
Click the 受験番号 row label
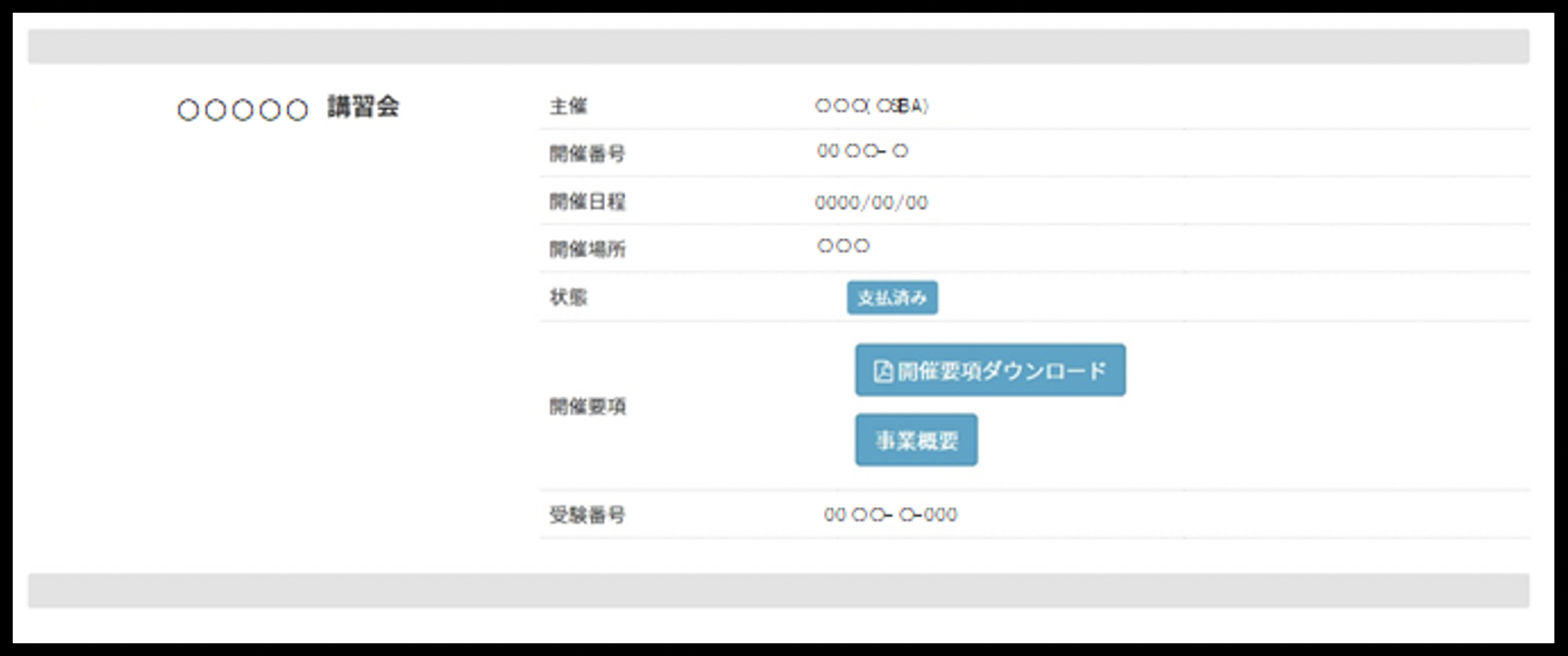click(x=587, y=515)
